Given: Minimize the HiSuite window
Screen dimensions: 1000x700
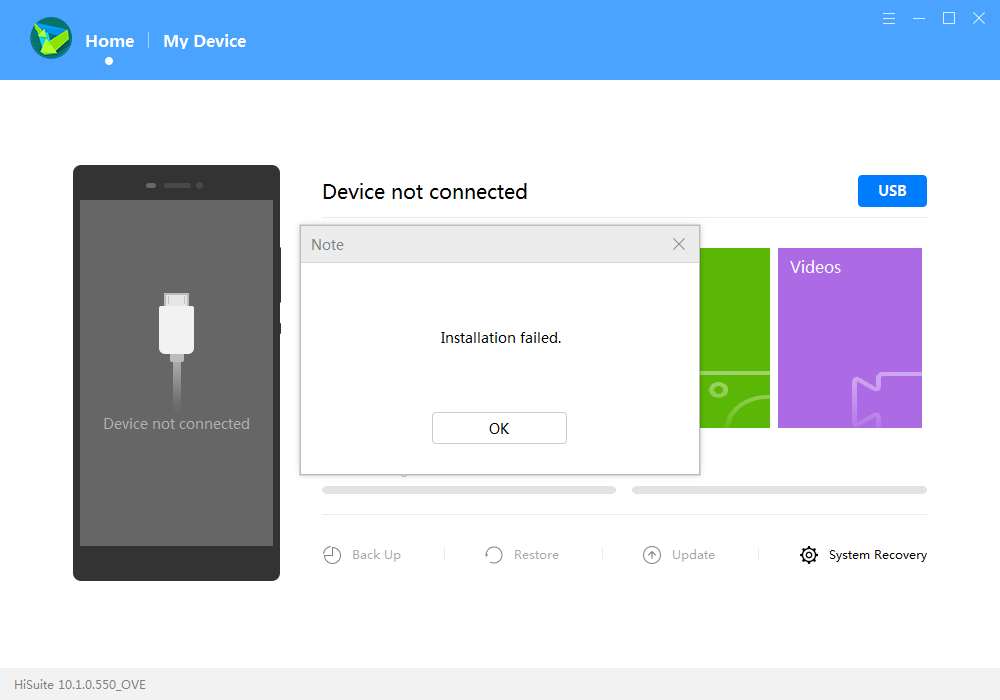Looking at the screenshot, I should (918, 18).
